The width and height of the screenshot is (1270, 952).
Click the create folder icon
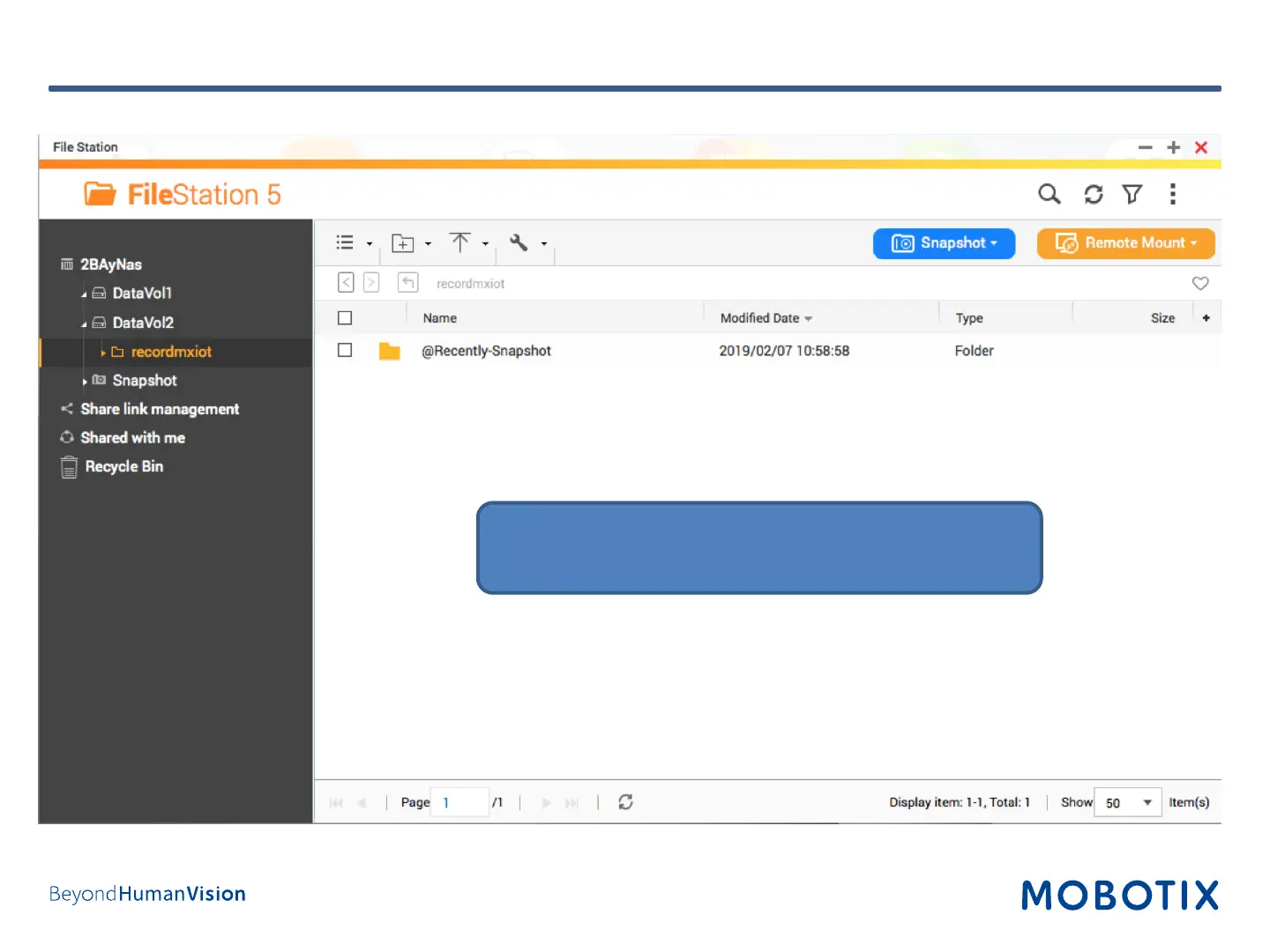403,243
